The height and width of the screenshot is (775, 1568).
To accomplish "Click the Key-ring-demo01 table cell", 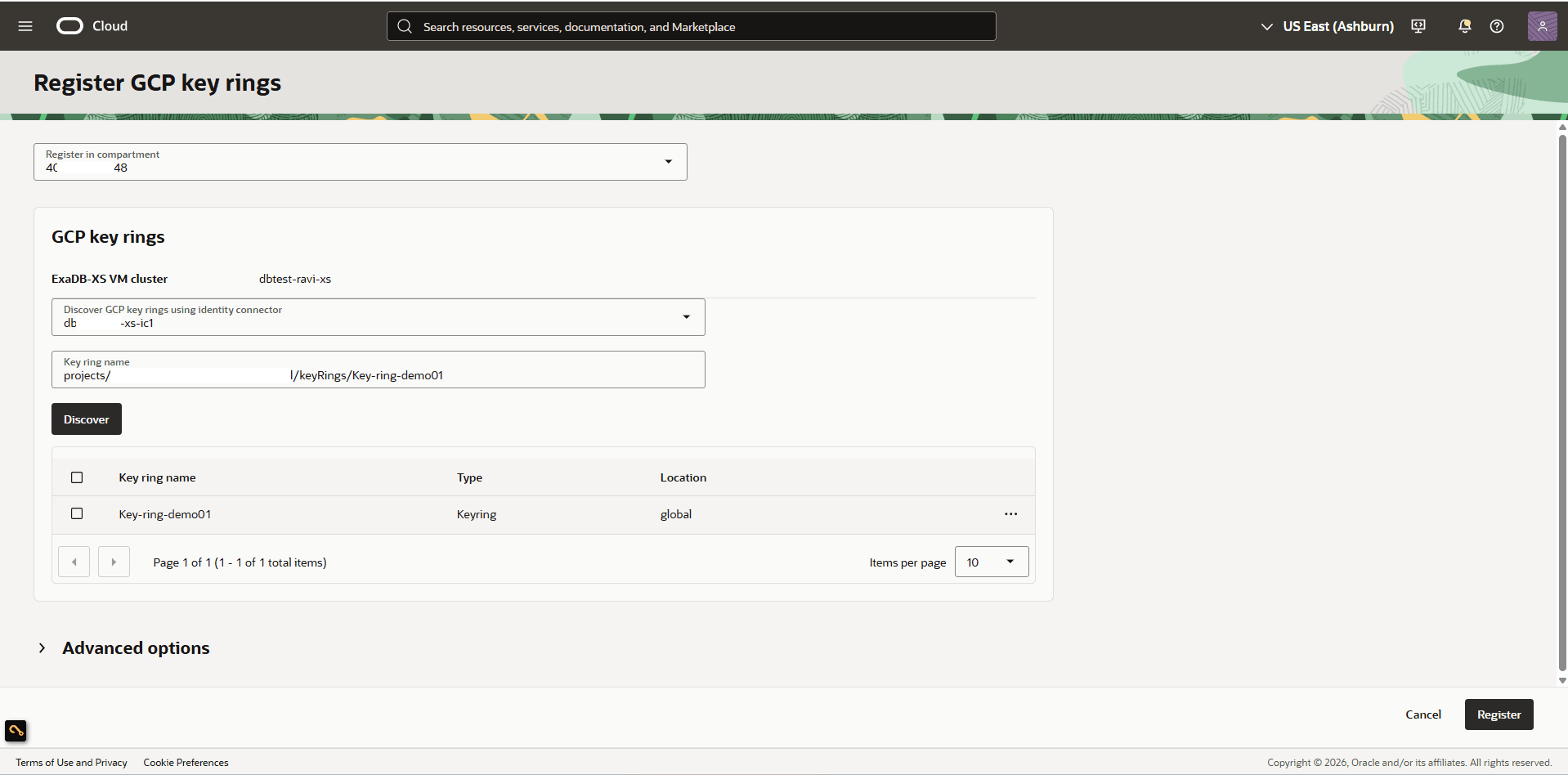I will coord(165,514).
